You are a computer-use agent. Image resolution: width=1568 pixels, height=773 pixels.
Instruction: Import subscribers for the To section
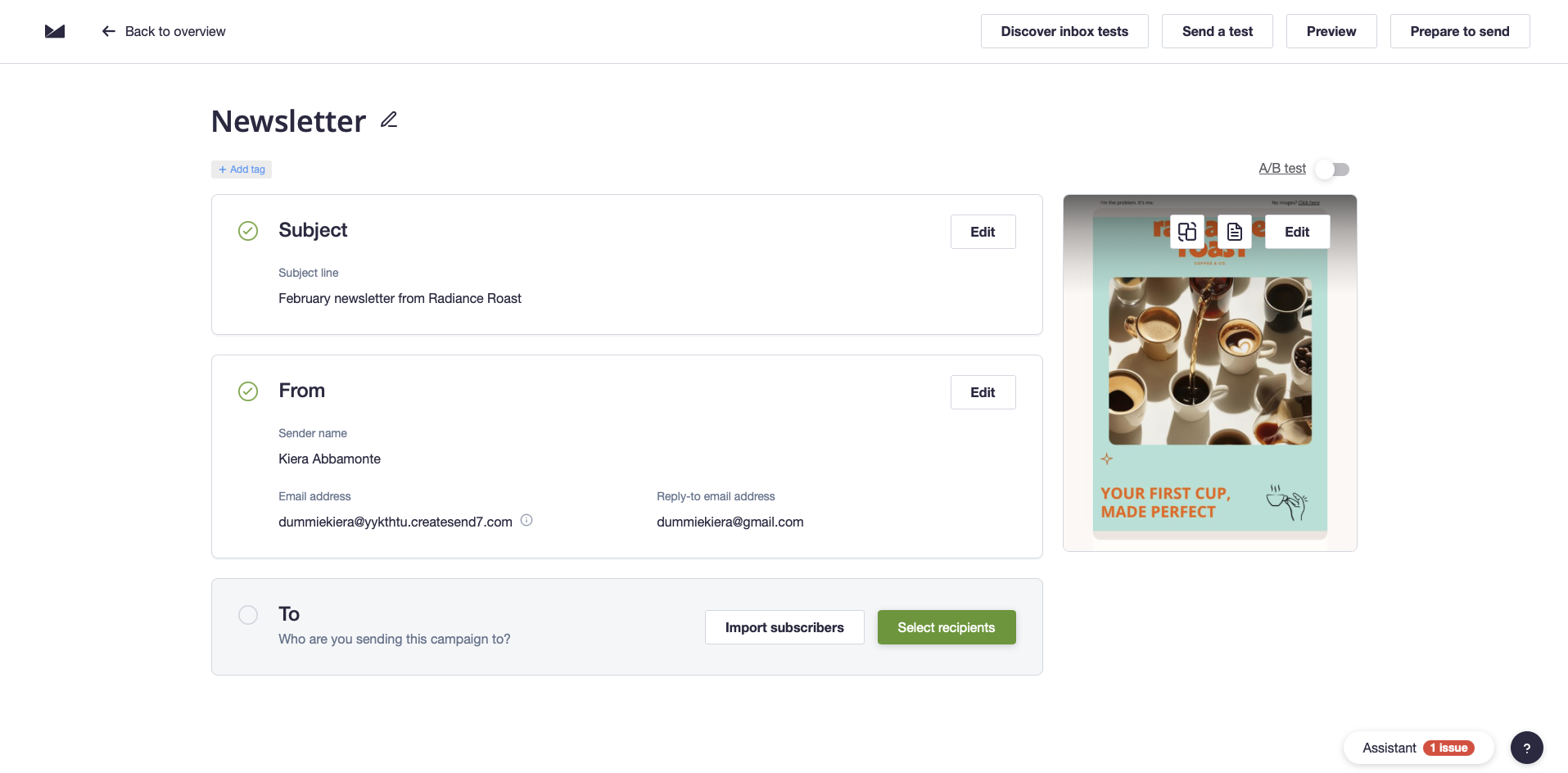784,626
